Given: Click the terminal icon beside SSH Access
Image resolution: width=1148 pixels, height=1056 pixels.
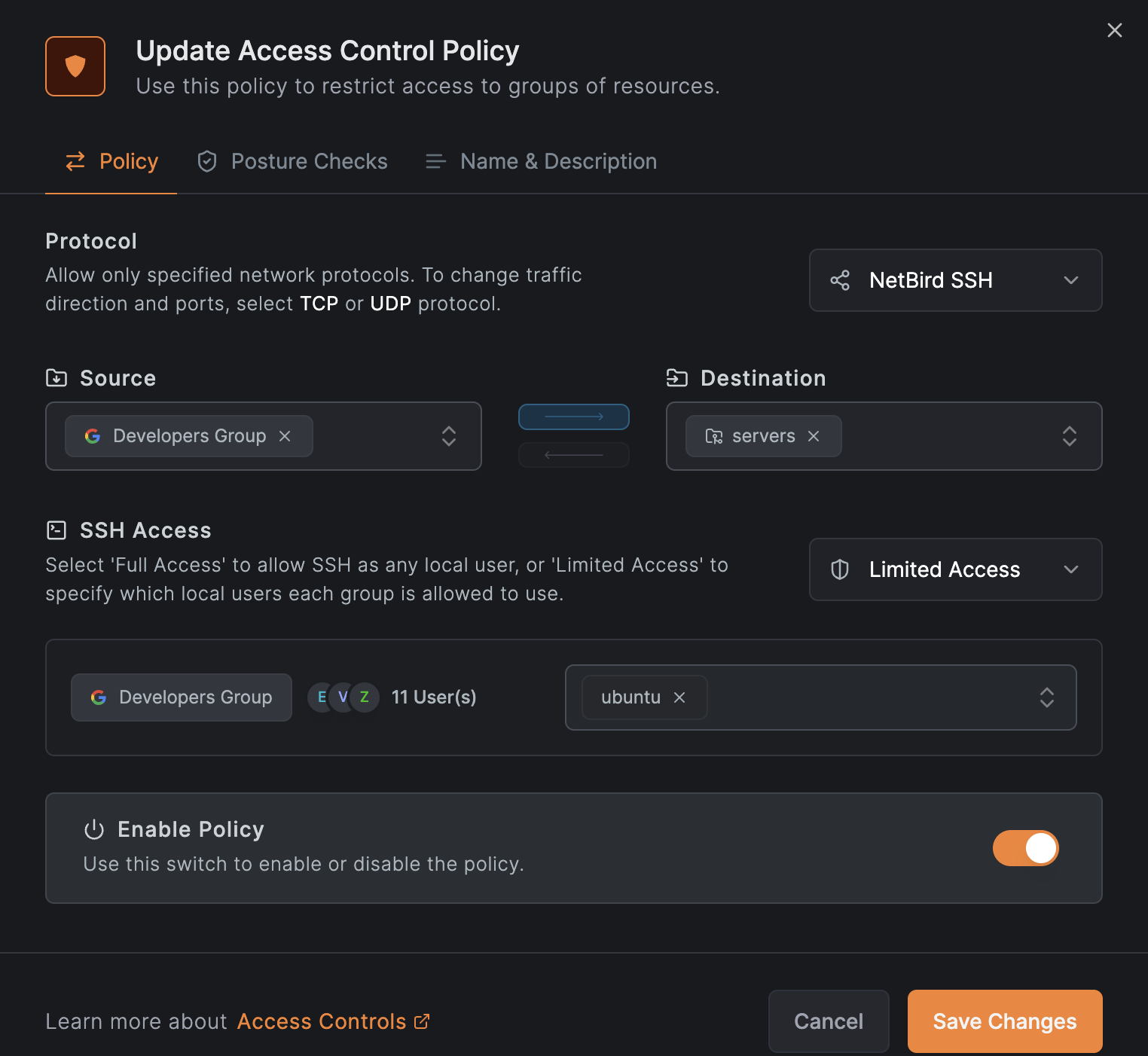Looking at the screenshot, I should click(56, 530).
